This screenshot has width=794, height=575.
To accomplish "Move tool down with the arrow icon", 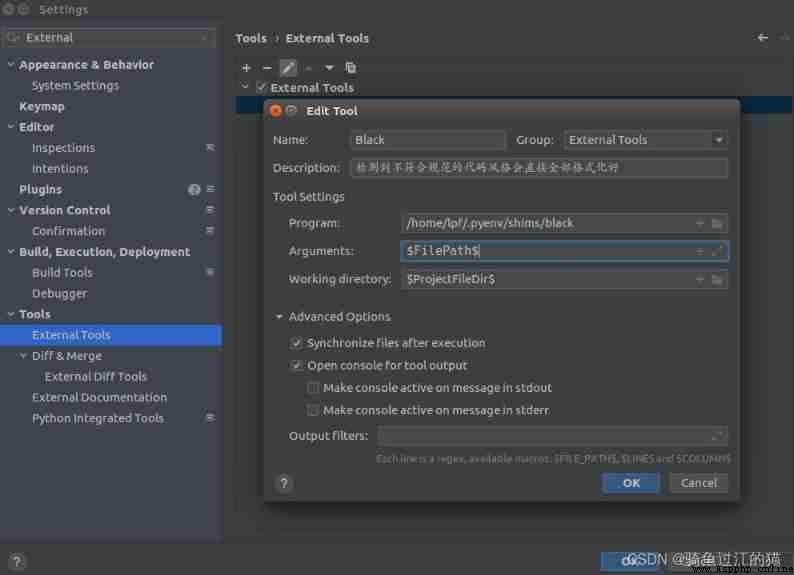I will click(x=329, y=68).
